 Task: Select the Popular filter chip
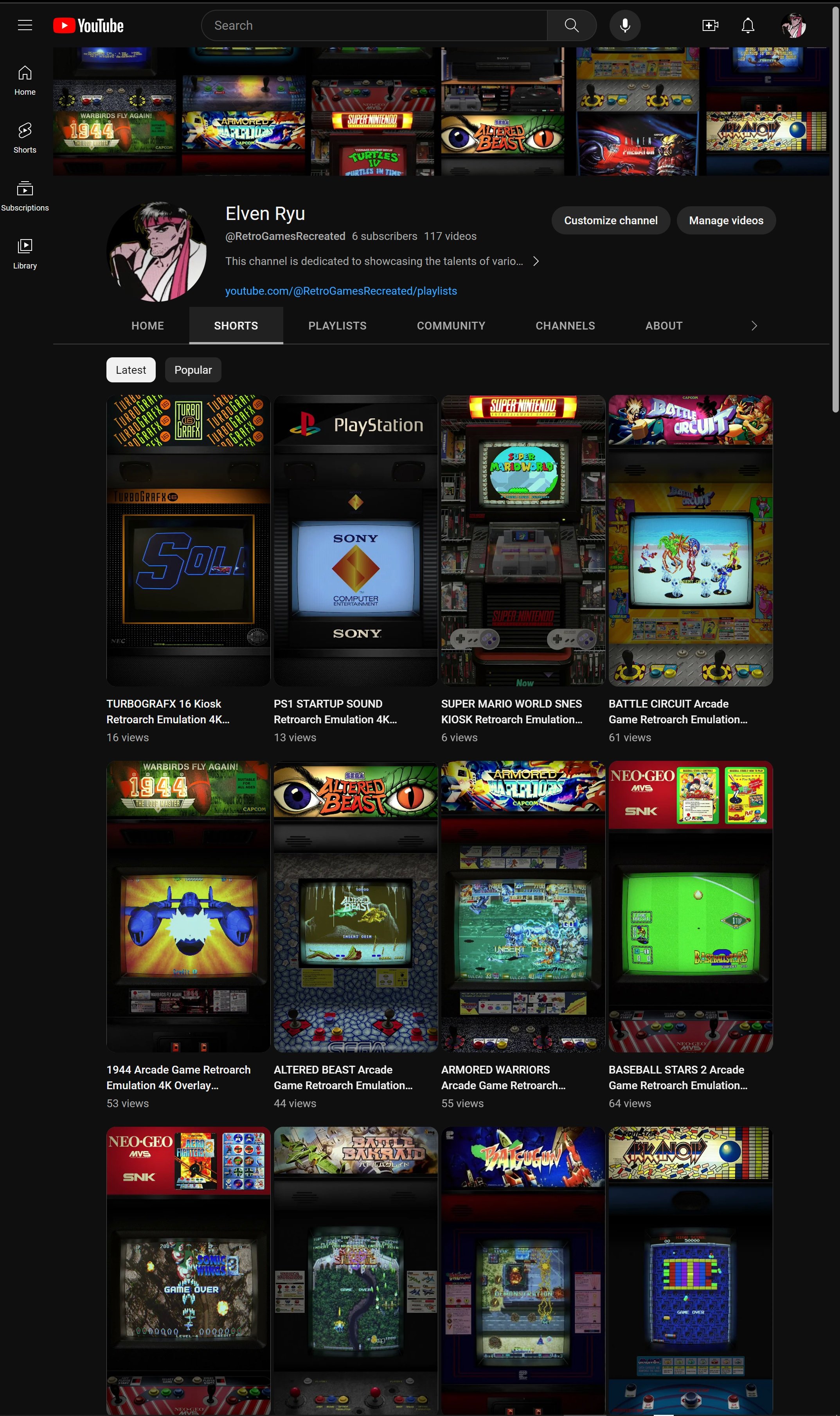click(193, 370)
